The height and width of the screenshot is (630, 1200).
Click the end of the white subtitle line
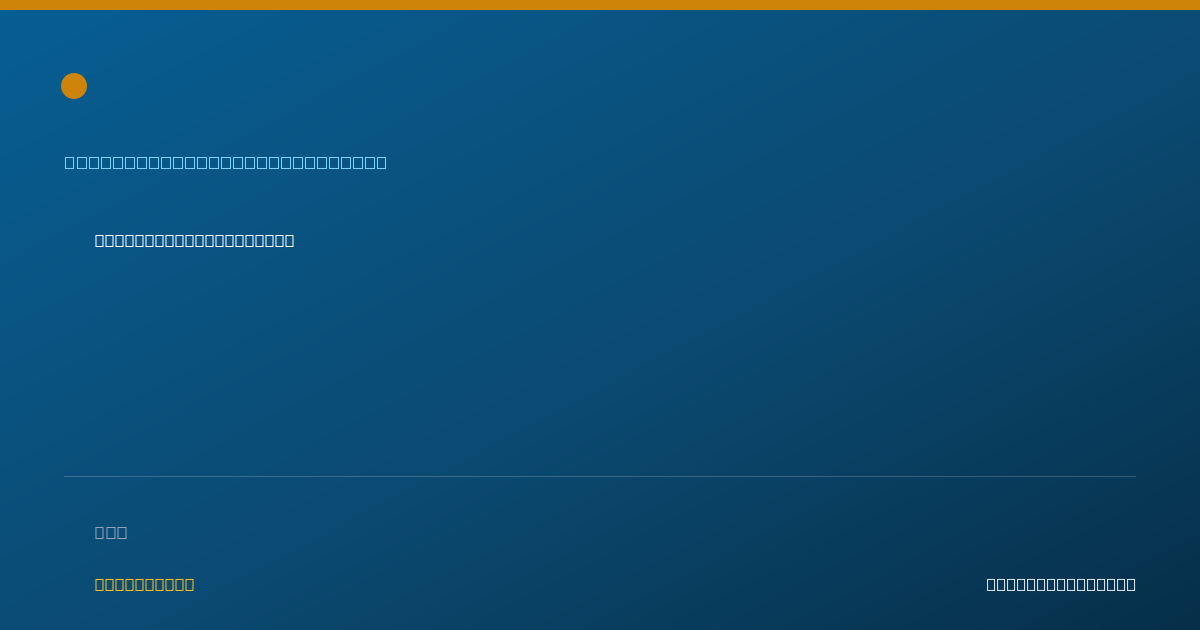pos(289,241)
